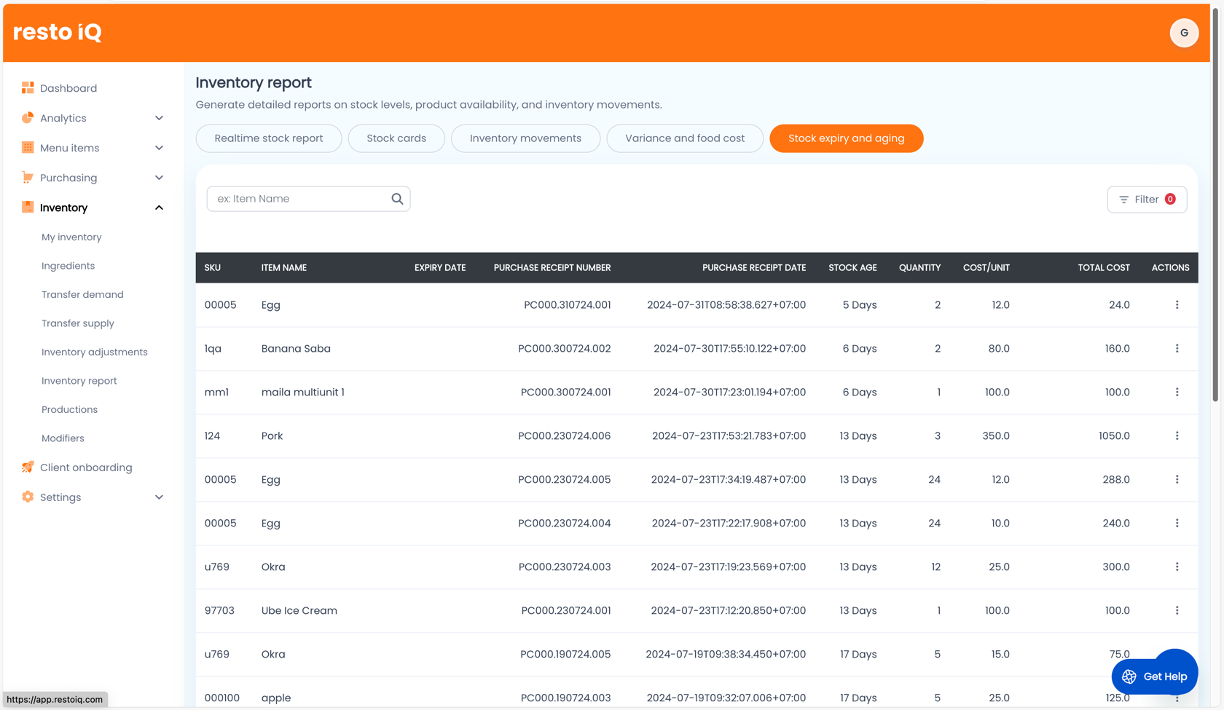Click the Purchasing cart icon
1224x710 pixels.
click(x=28, y=178)
